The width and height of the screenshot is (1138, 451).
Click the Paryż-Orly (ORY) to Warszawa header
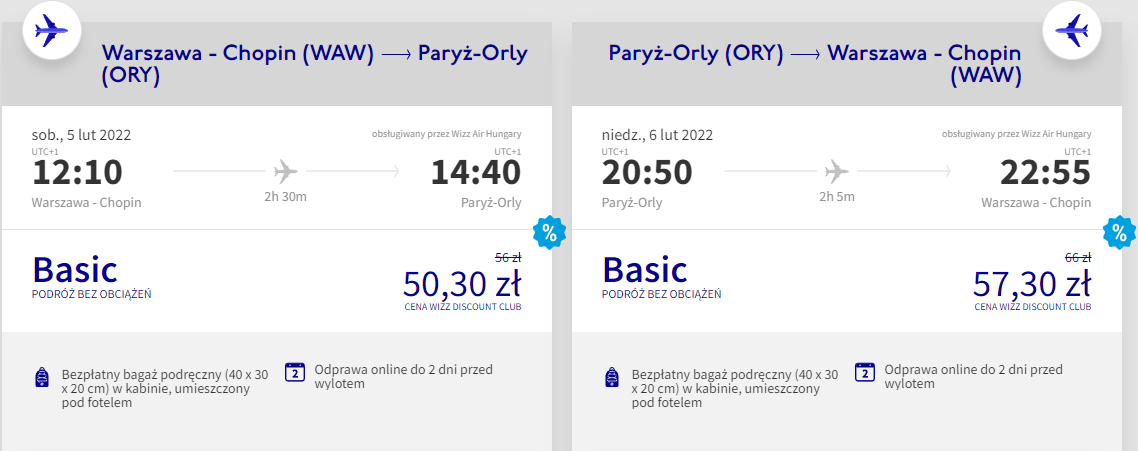(x=814, y=63)
